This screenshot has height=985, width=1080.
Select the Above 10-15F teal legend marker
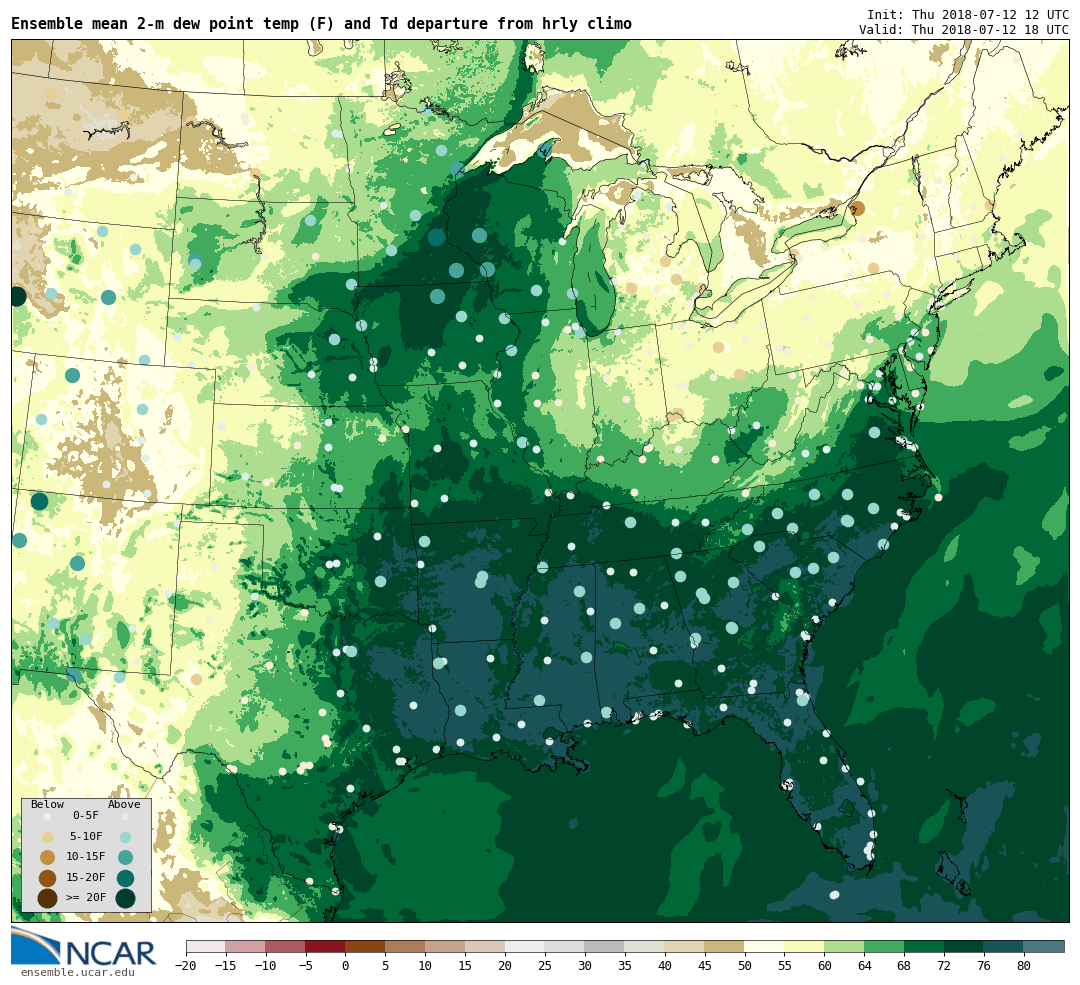[x=125, y=857]
